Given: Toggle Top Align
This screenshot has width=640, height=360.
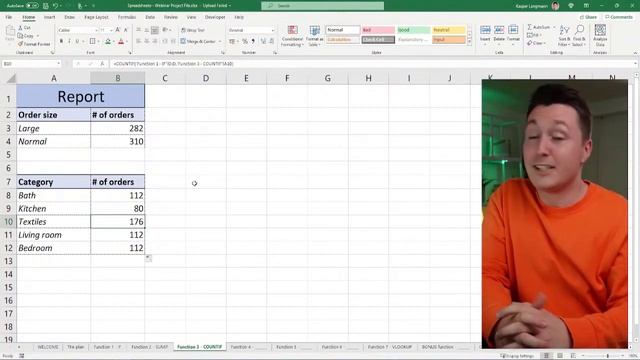Looking at the screenshot, I should pyautogui.click(x=138, y=30).
